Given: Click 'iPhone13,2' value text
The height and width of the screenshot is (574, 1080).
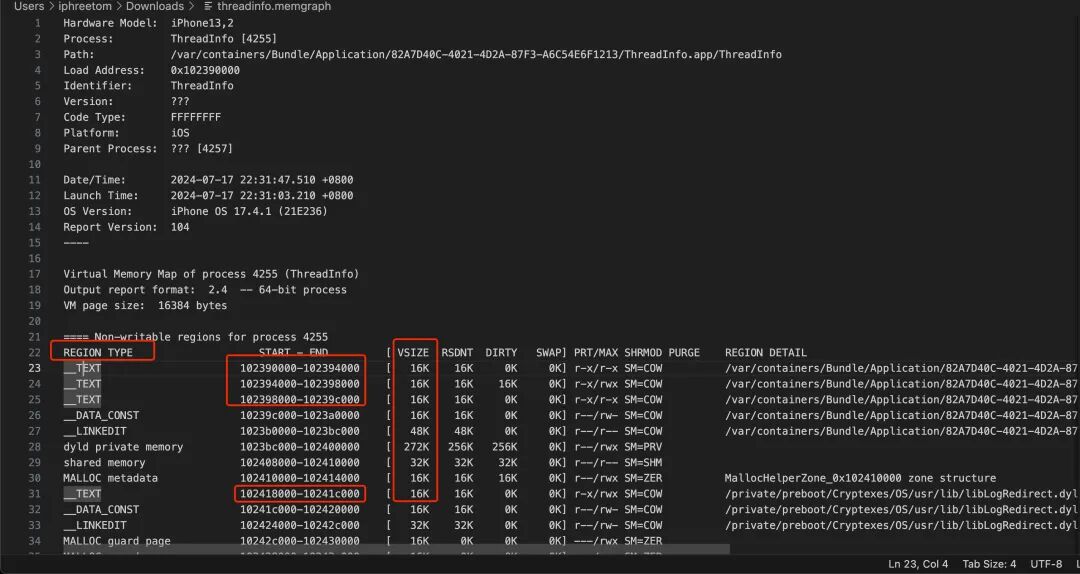Looking at the screenshot, I should (202, 23).
